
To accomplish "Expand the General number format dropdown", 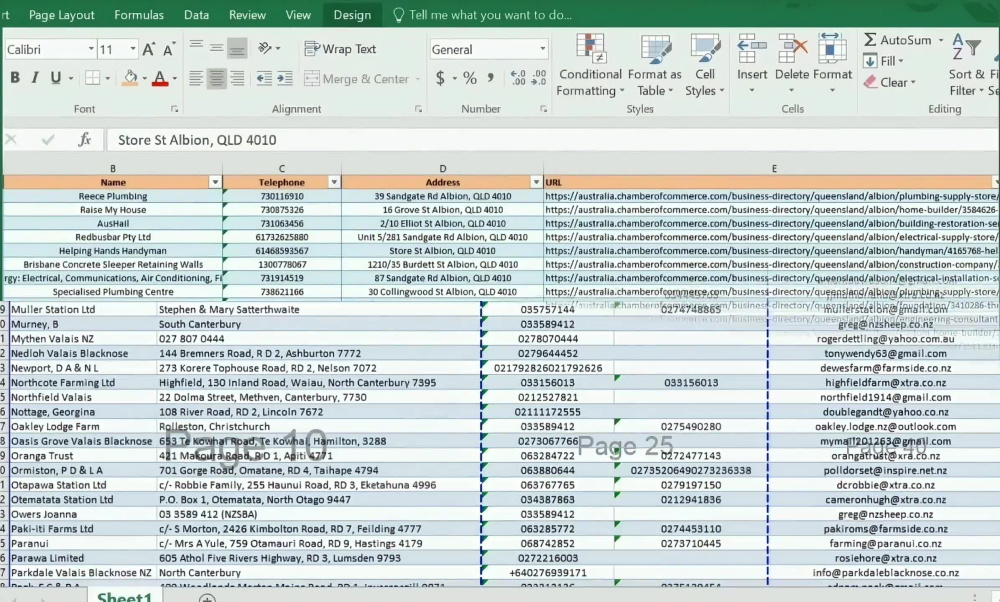I will pos(543,49).
